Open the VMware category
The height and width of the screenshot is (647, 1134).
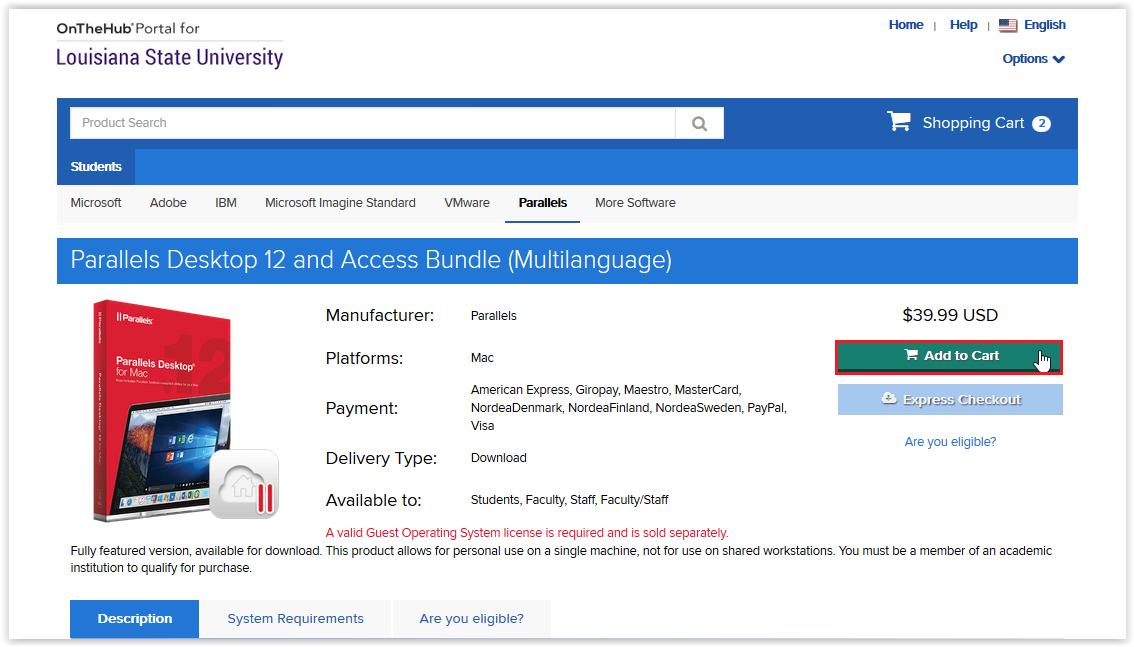tap(466, 203)
